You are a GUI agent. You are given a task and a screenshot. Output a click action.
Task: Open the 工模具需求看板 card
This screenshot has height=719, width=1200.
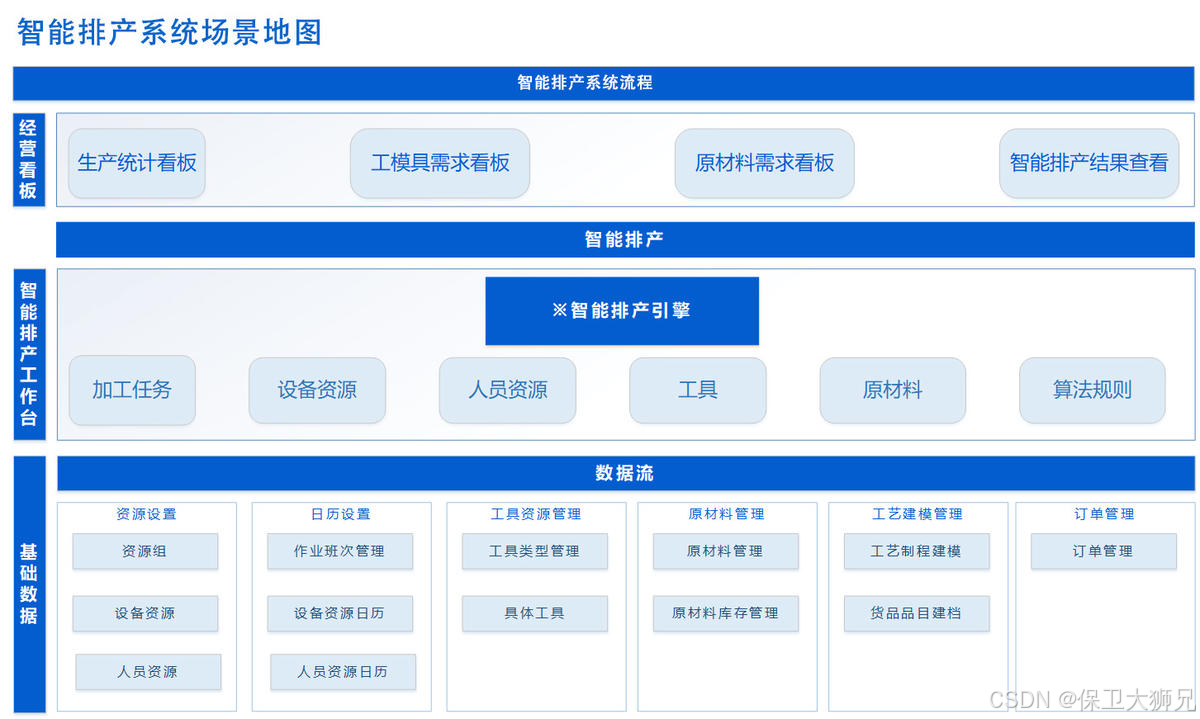click(x=440, y=163)
